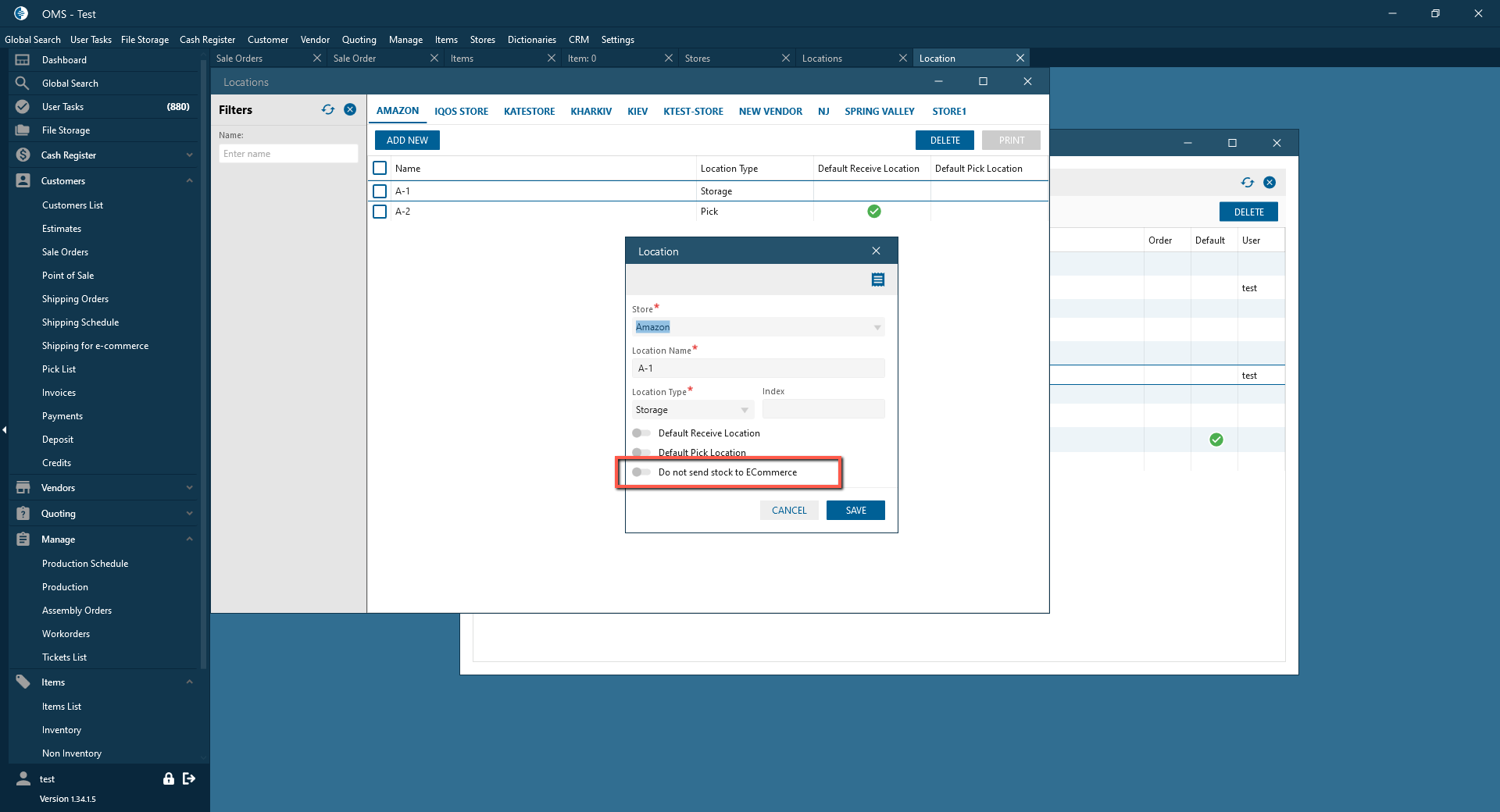
Task: Click the Name filter input field
Action: (288, 154)
